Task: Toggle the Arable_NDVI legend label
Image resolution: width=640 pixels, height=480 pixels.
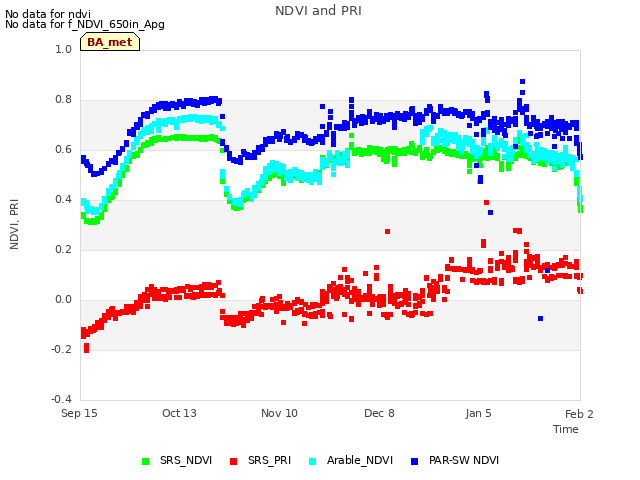Action: 360,460
